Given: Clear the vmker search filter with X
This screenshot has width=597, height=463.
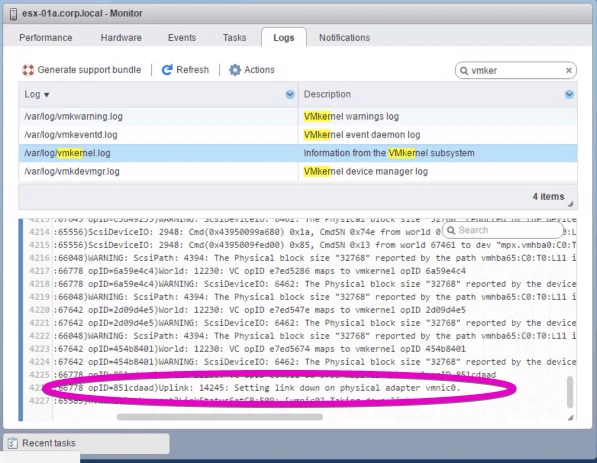Looking at the screenshot, I should click(x=568, y=70).
